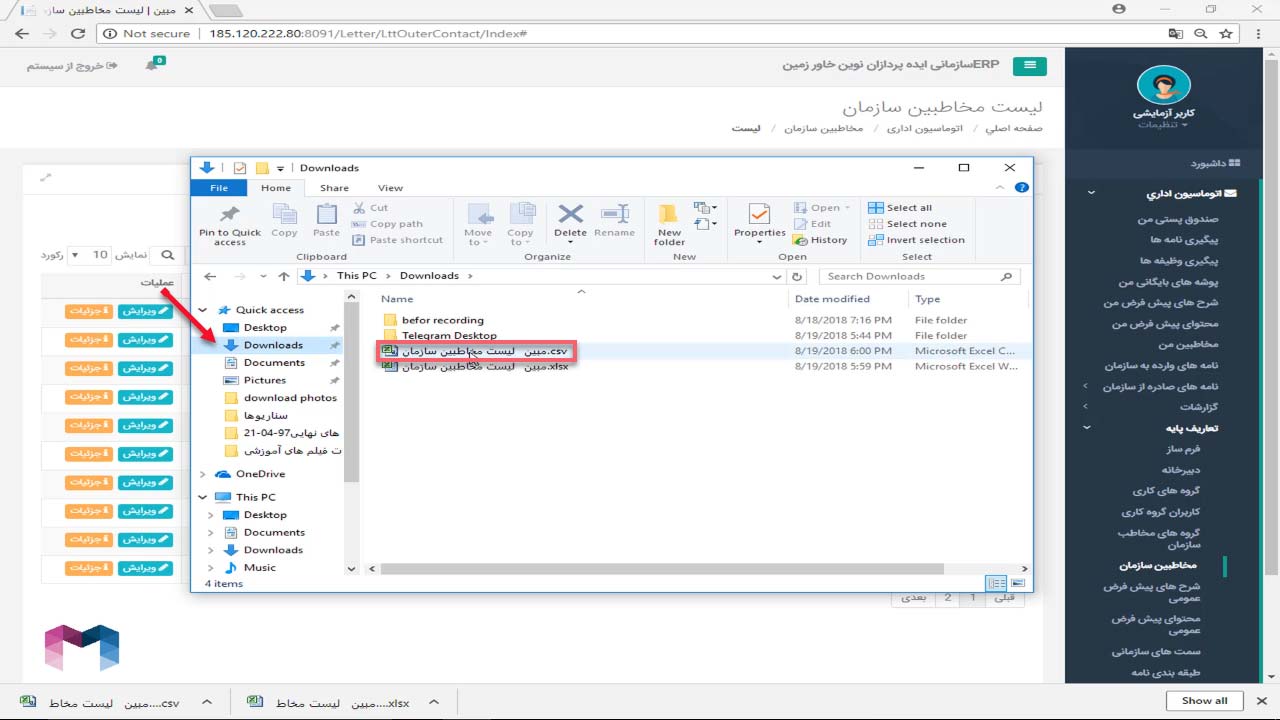1280x720 pixels.
Task: Open File Explorer help question mark
Action: coord(1021,187)
